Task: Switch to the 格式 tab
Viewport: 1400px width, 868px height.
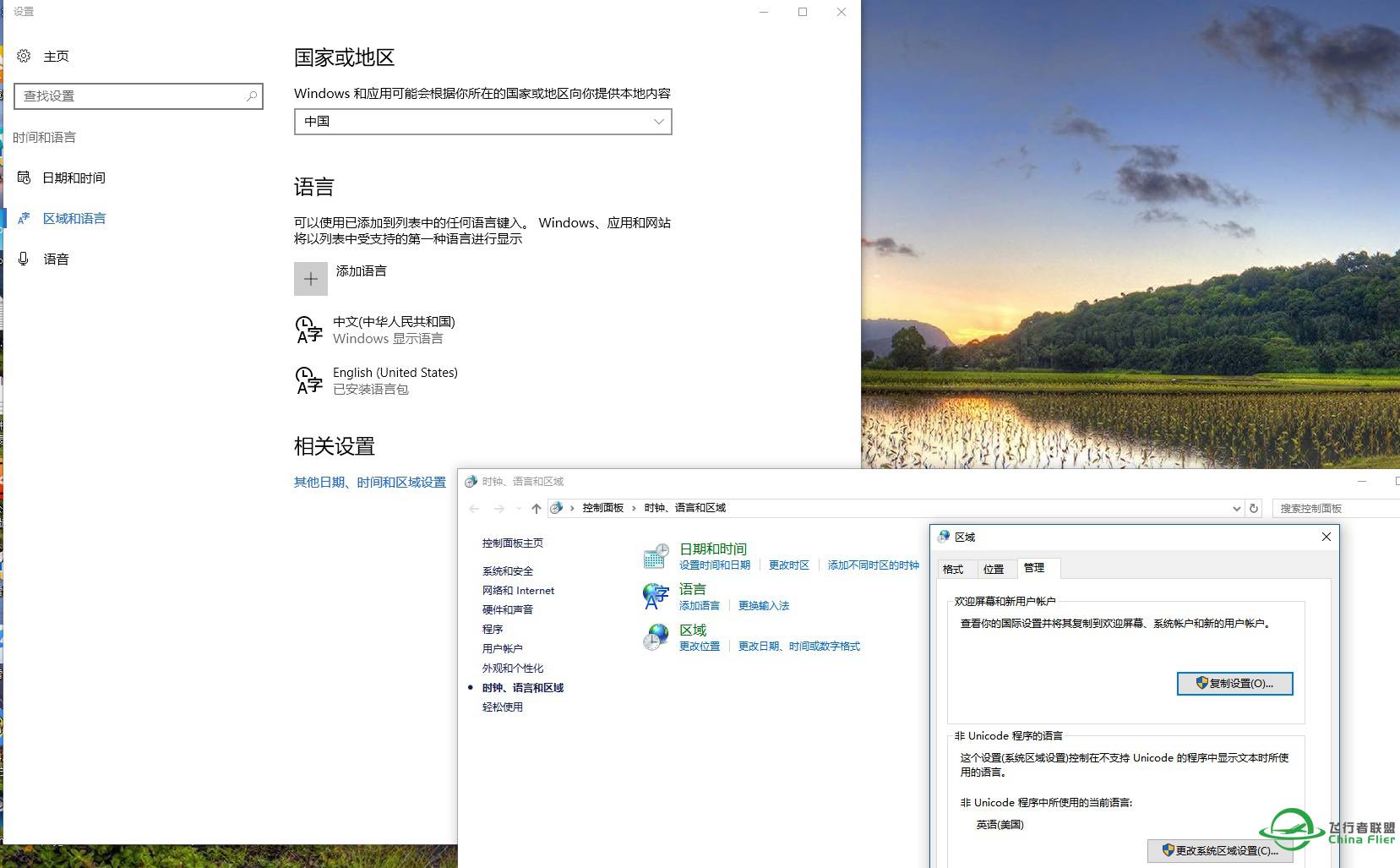Action: [954, 569]
